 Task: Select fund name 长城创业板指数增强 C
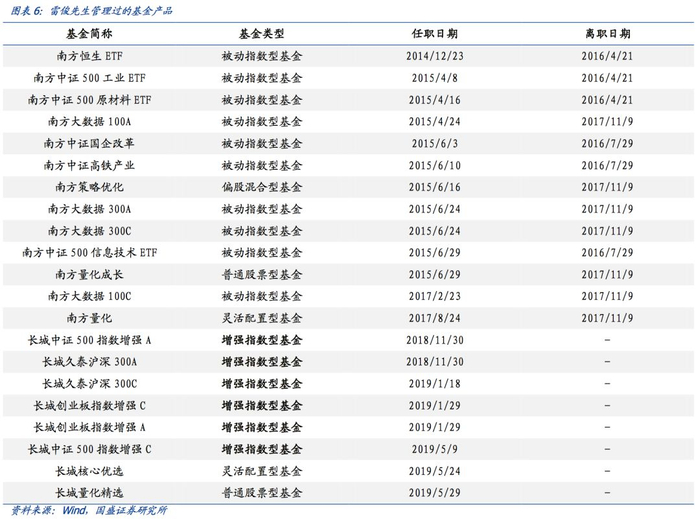click(x=89, y=405)
